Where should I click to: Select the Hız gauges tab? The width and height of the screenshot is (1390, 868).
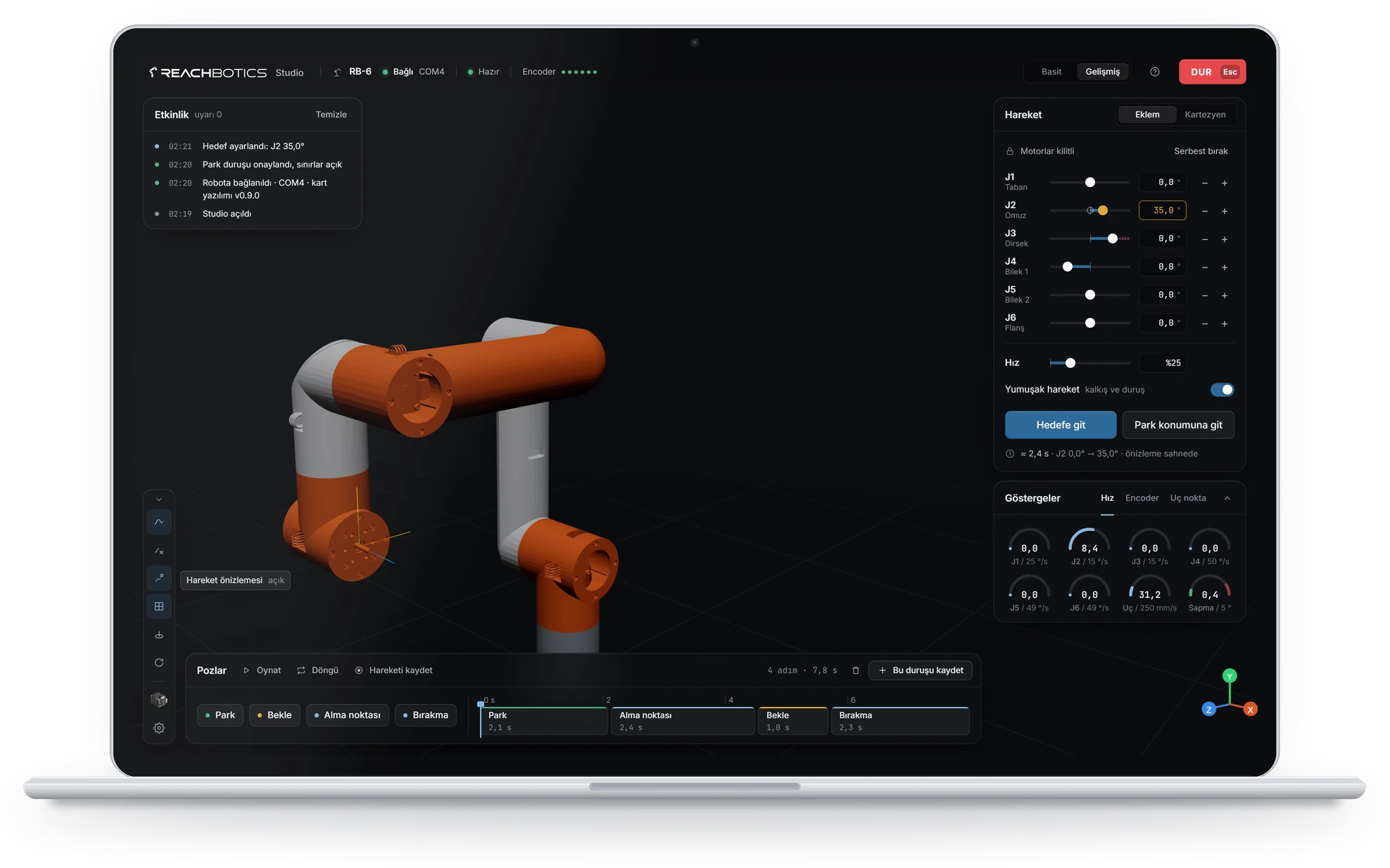tap(1107, 498)
